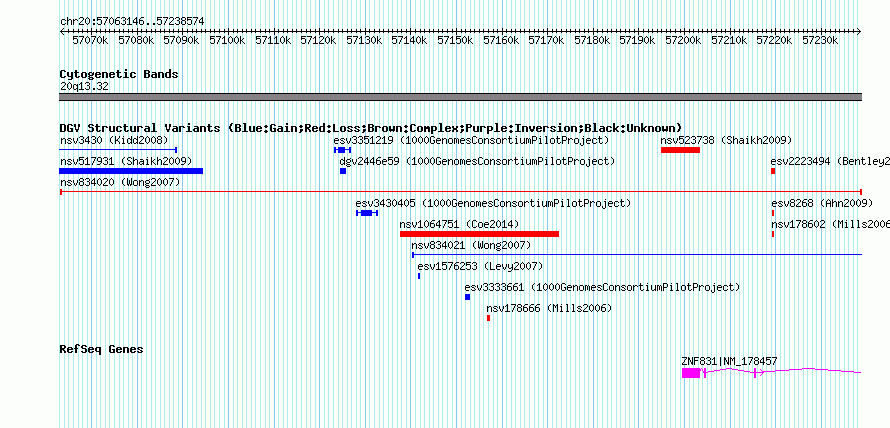Open nsv178666 (Mills2006) label
Viewport: 890px width, 428px height.
coord(549,308)
